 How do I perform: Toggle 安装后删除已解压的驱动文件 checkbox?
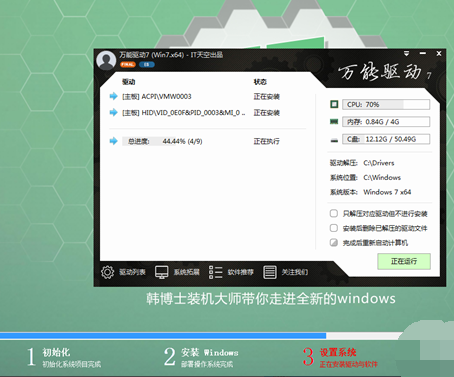(x=334, y=228)
